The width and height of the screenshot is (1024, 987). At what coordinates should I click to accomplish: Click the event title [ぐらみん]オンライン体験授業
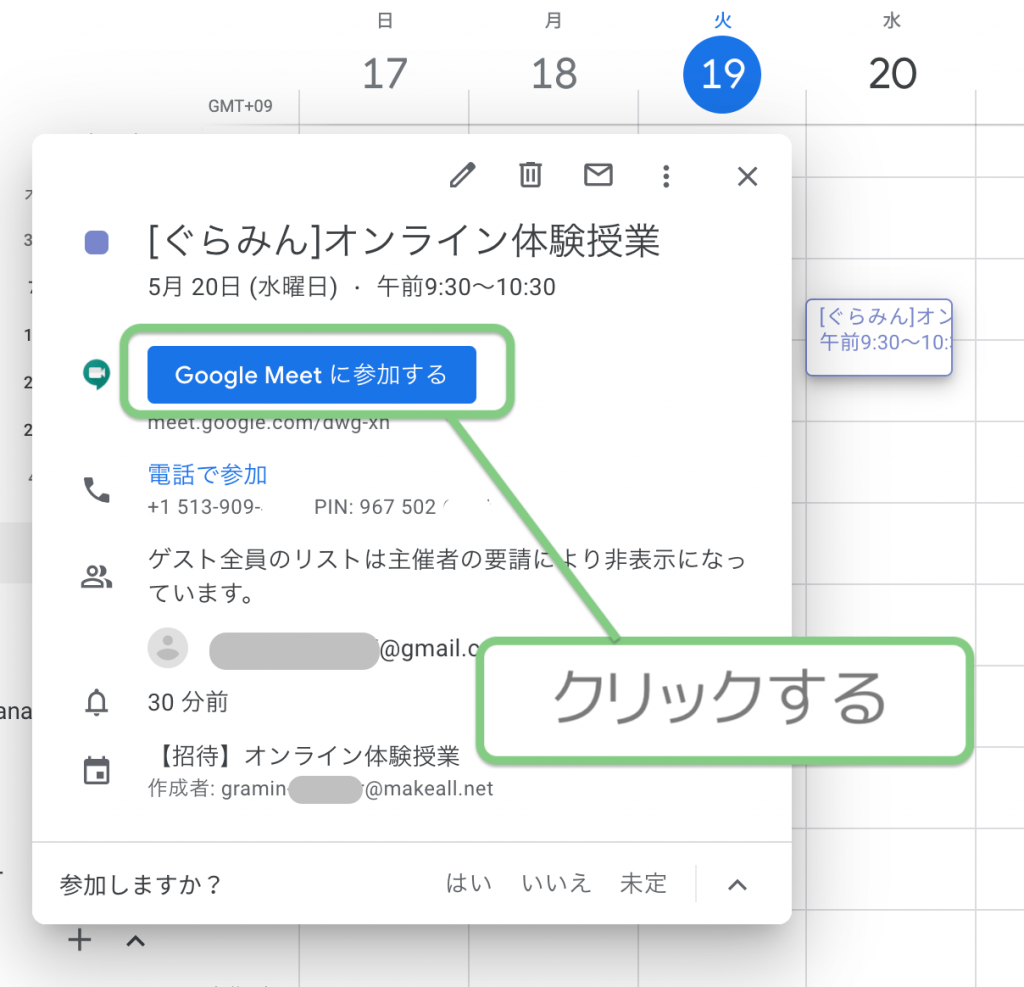pos(404,241)
